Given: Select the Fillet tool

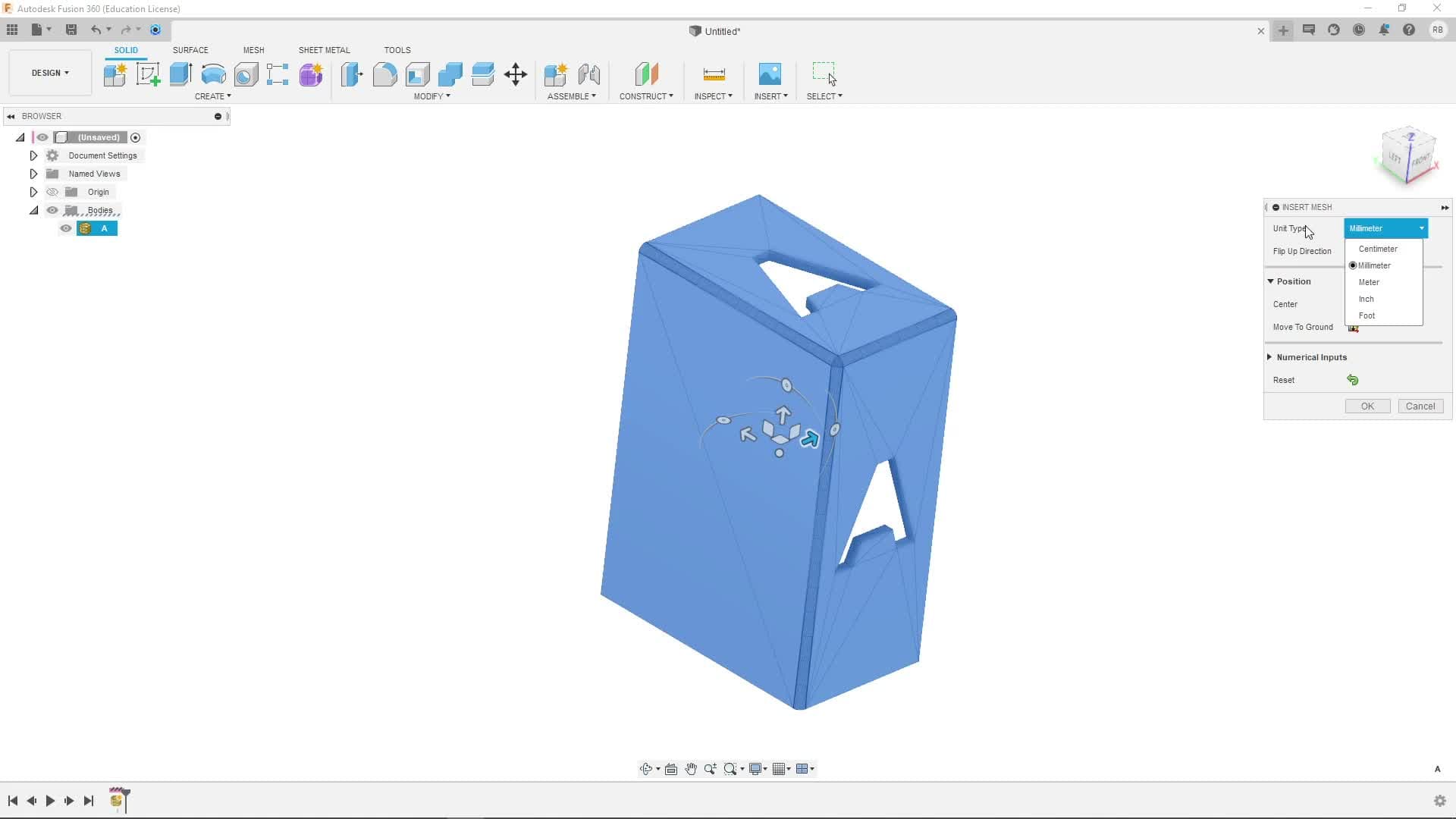Looking at the screenshot, I should coord(384,74).
